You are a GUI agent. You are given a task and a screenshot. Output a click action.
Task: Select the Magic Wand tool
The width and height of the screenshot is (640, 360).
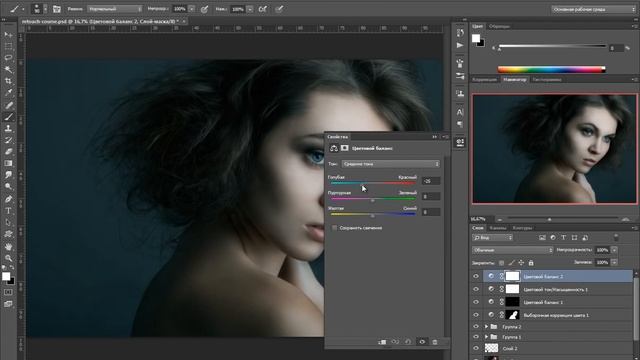click(x=8, y=69)
